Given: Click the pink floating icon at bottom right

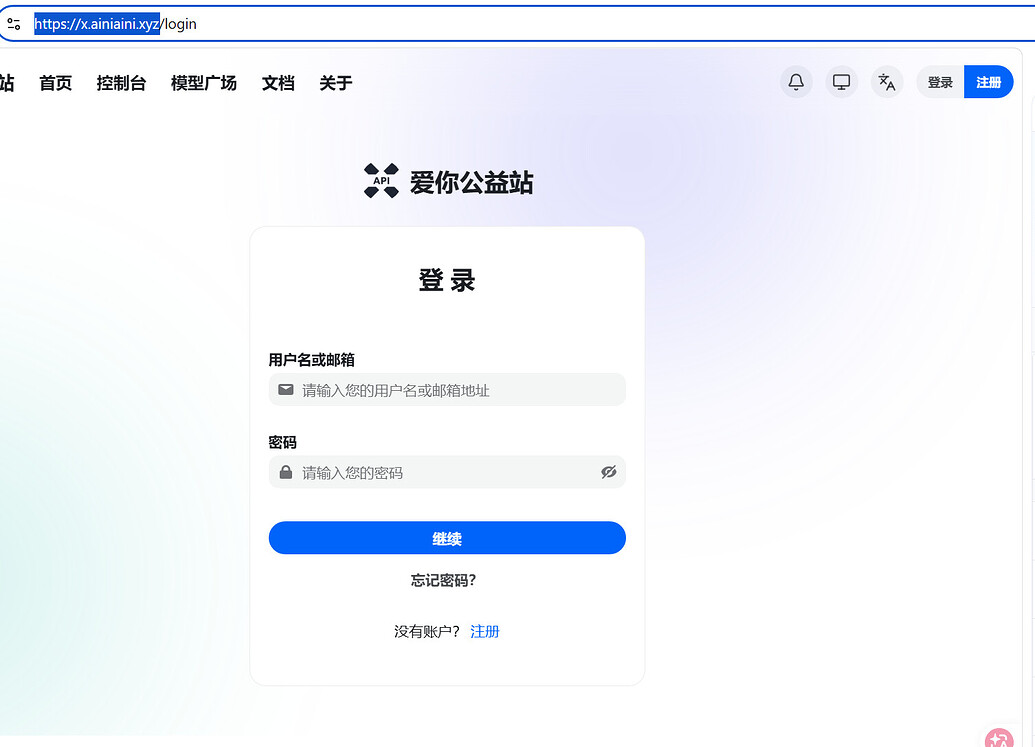Looking at the screenshot, I should [999, 738].
